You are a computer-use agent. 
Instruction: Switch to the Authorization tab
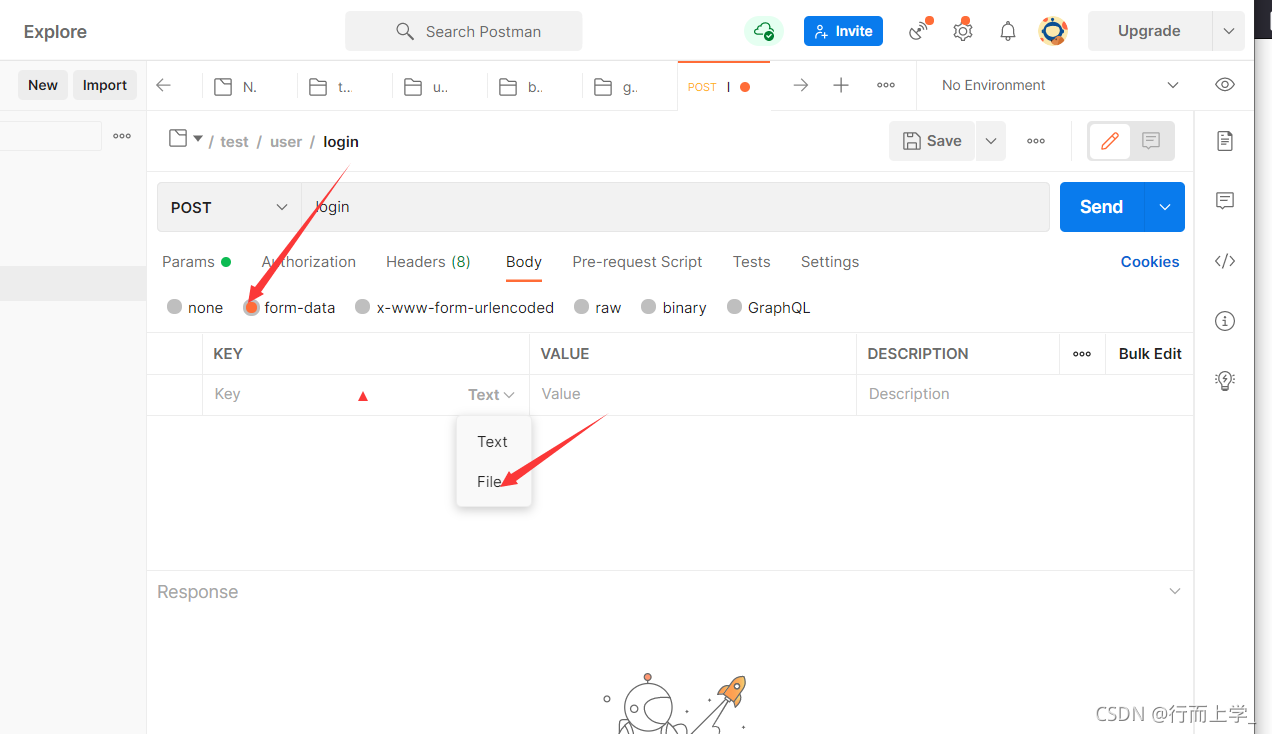[x=308, y=262]
